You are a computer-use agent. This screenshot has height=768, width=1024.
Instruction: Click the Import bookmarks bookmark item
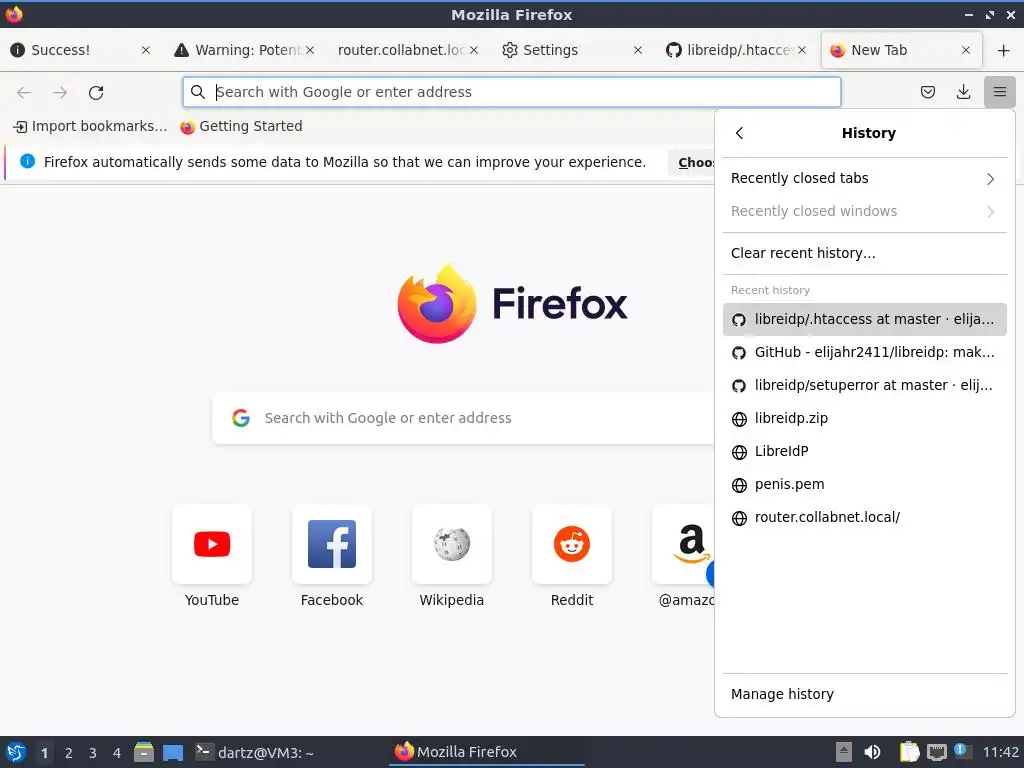point(90,127)
